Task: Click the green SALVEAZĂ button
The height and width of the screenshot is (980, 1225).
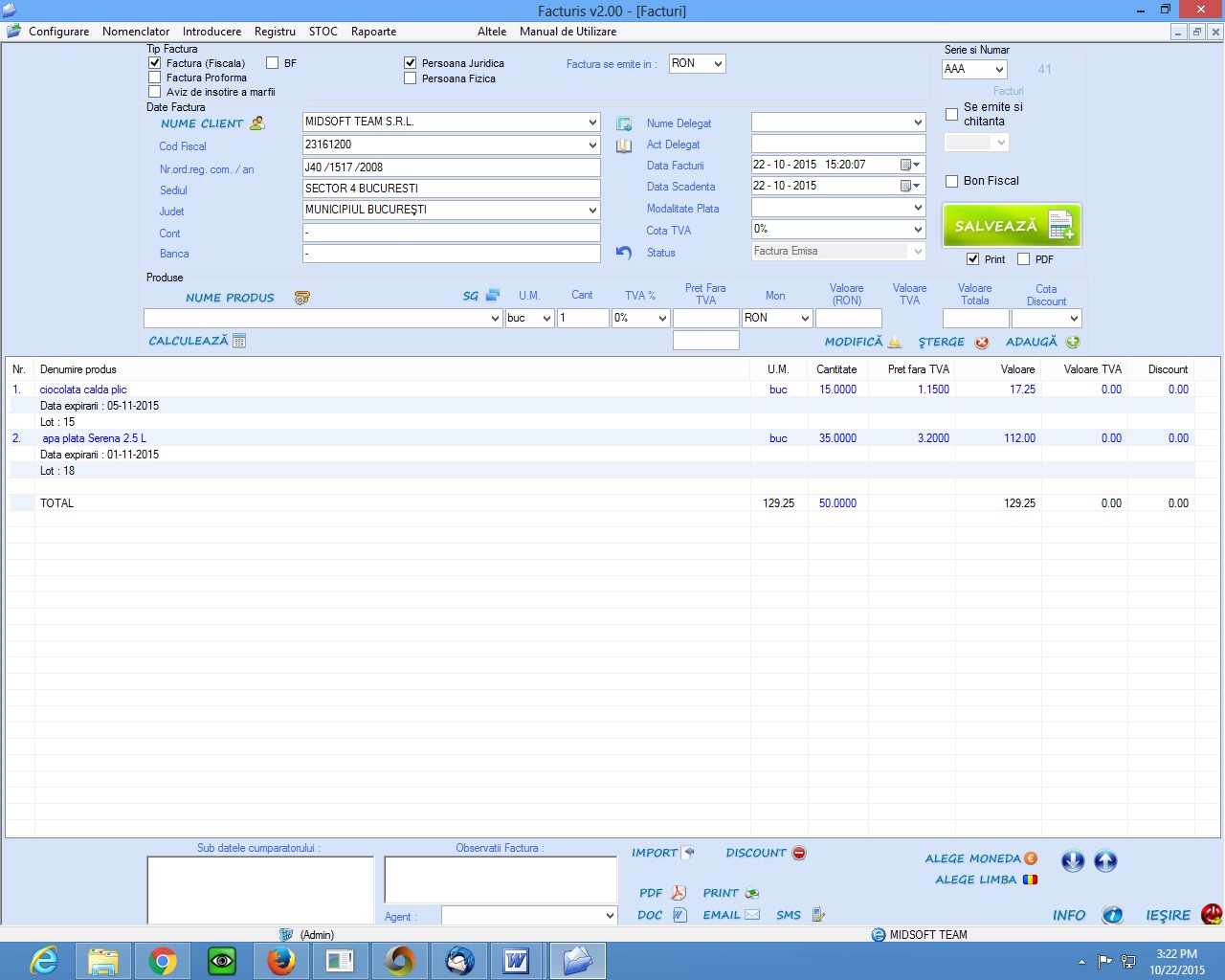Action: click(x=1013, y=226)
